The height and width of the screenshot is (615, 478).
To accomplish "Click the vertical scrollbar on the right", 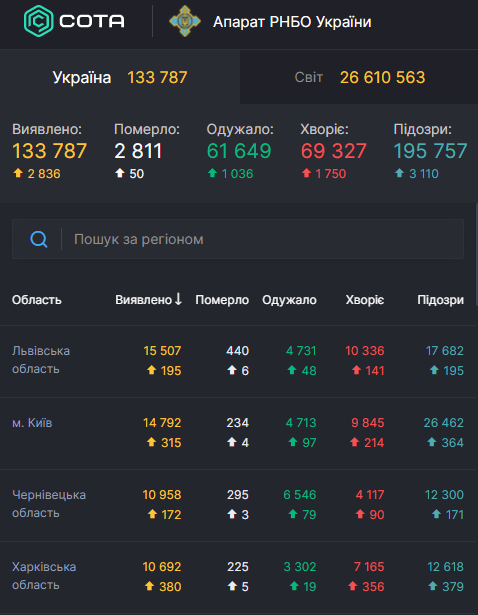I will coord(476,255).
